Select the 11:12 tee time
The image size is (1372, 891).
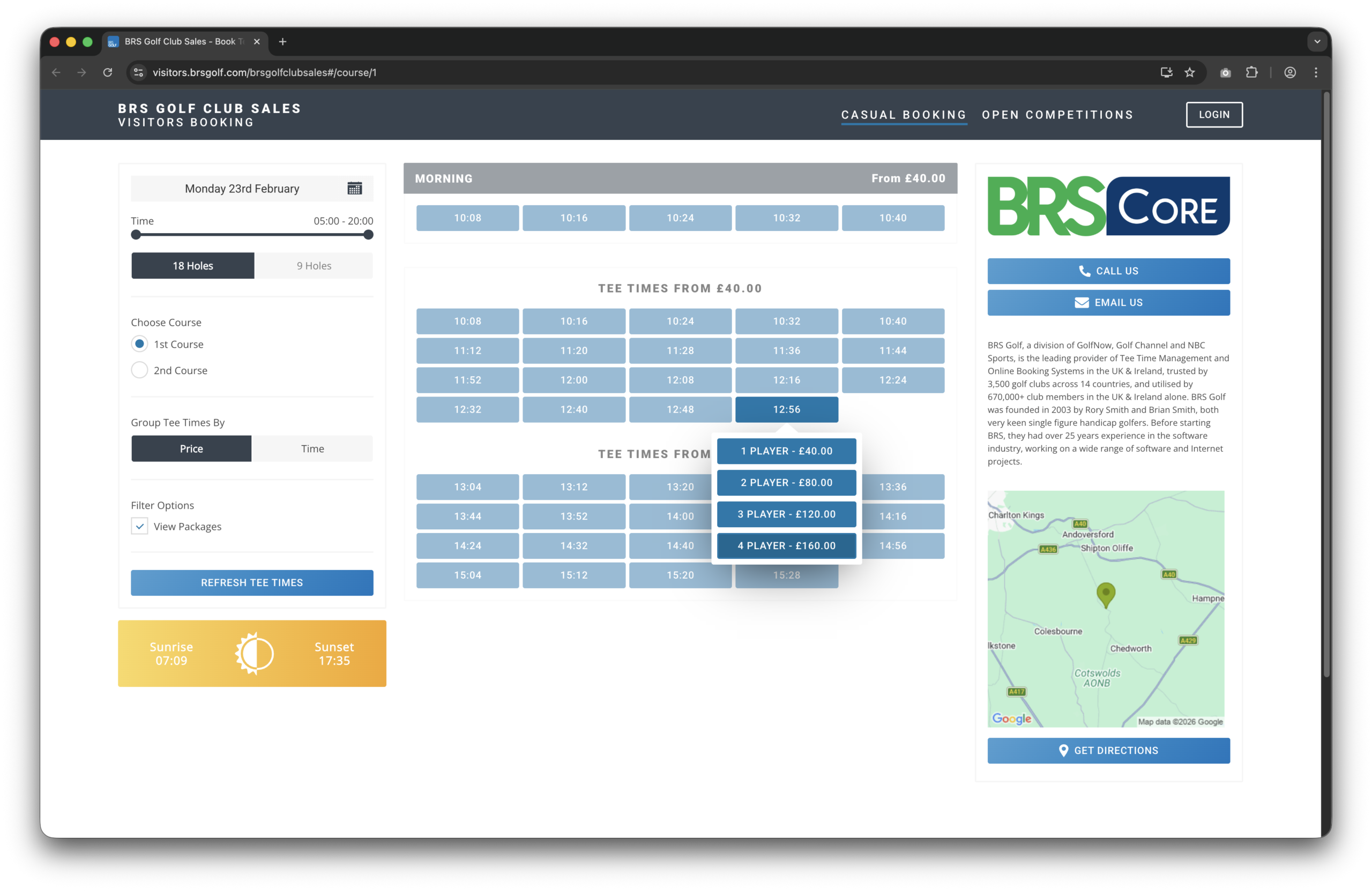pos(467,350)
